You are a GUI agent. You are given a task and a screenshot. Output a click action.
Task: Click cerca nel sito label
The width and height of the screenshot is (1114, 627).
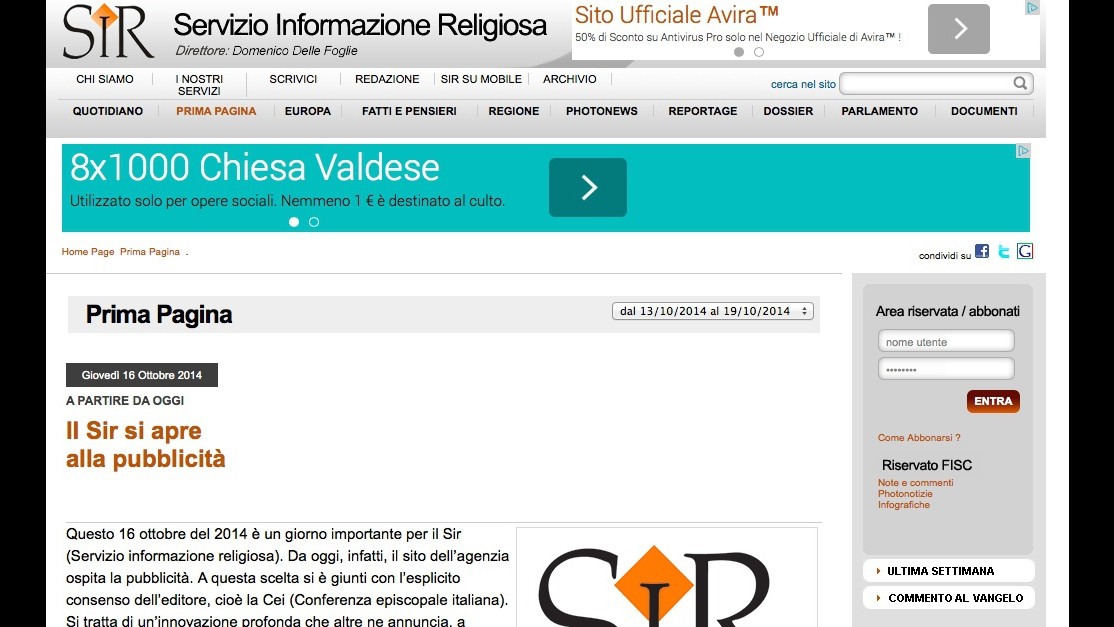(x=803, y=84)
